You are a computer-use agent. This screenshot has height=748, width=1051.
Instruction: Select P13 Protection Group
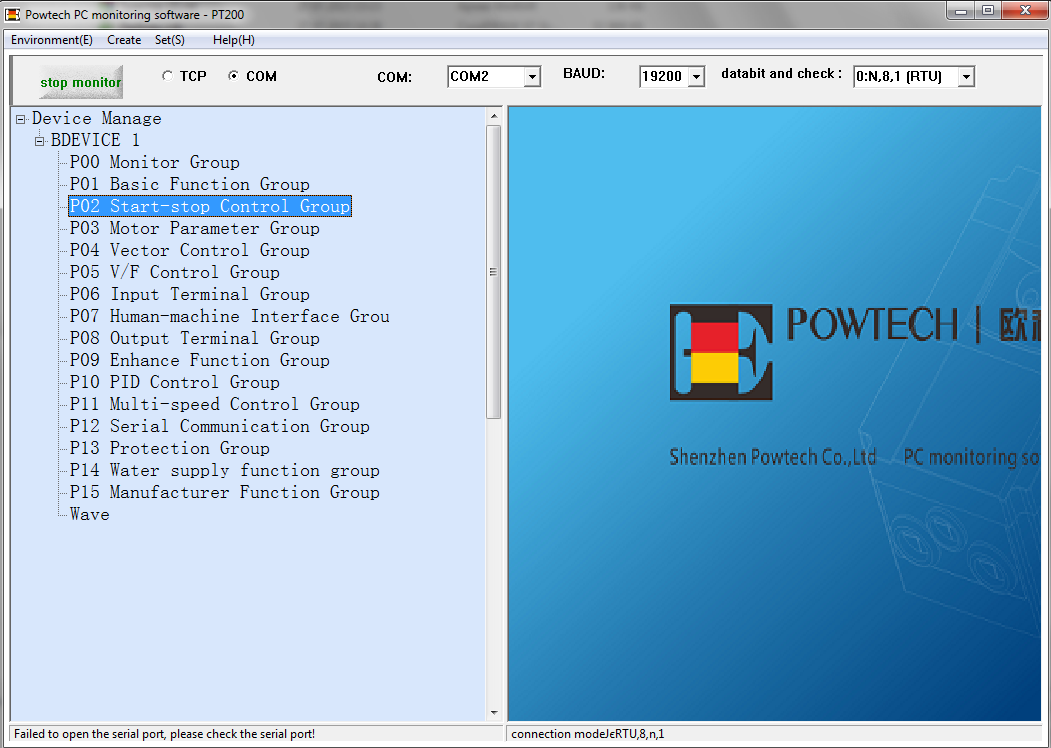point(170,448)
